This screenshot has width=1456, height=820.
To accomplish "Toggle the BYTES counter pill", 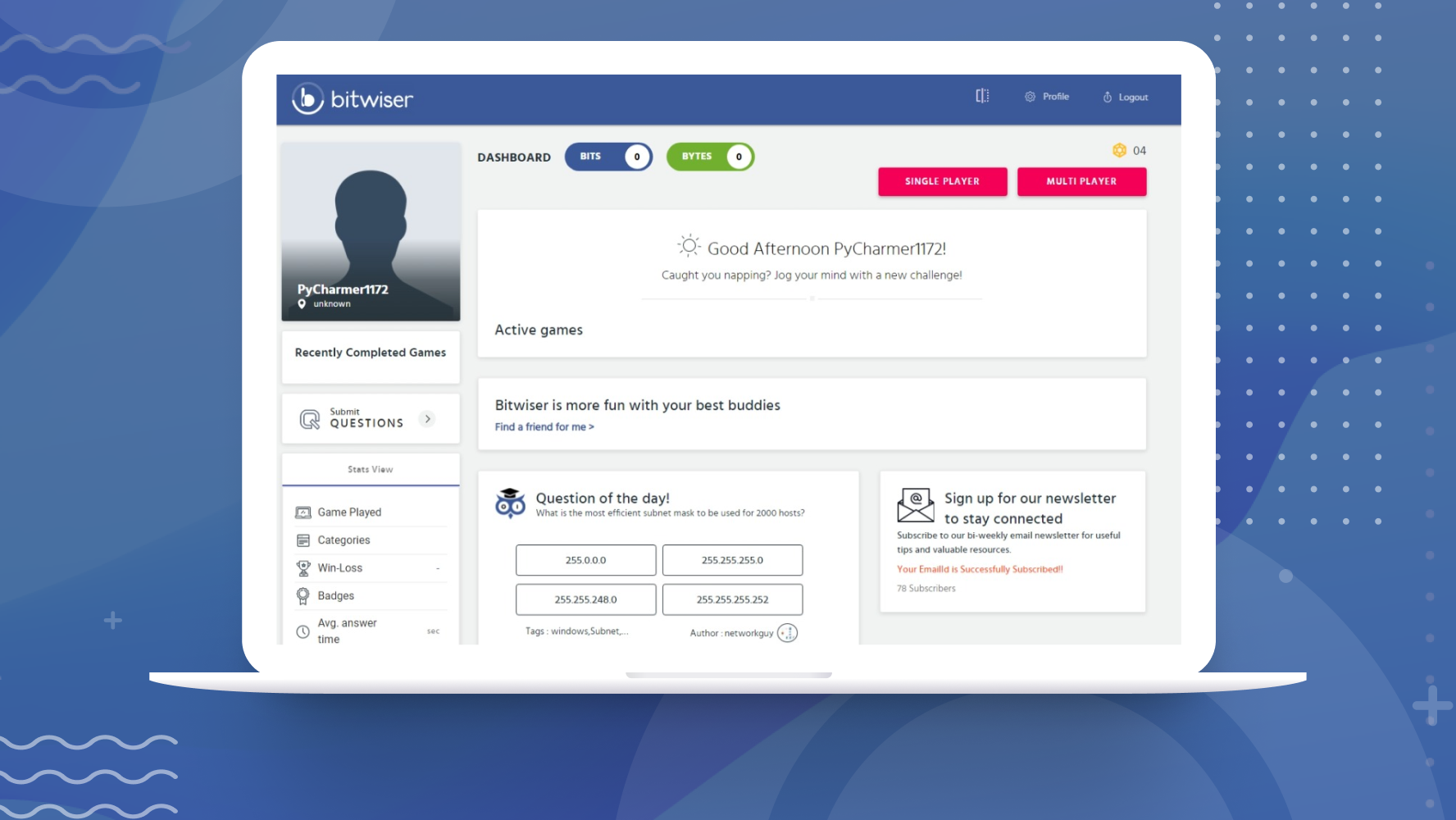I will (710, 157).
